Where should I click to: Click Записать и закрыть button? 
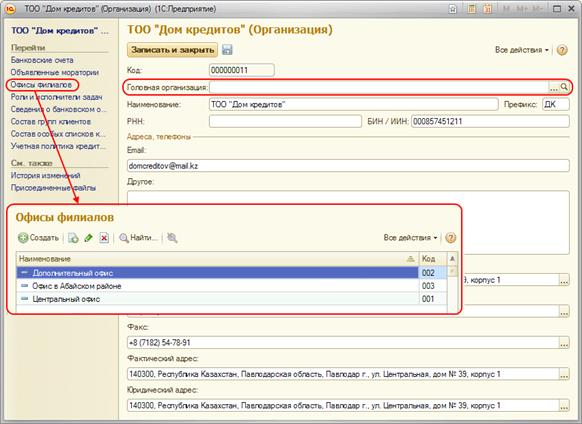tap(173, 50)
